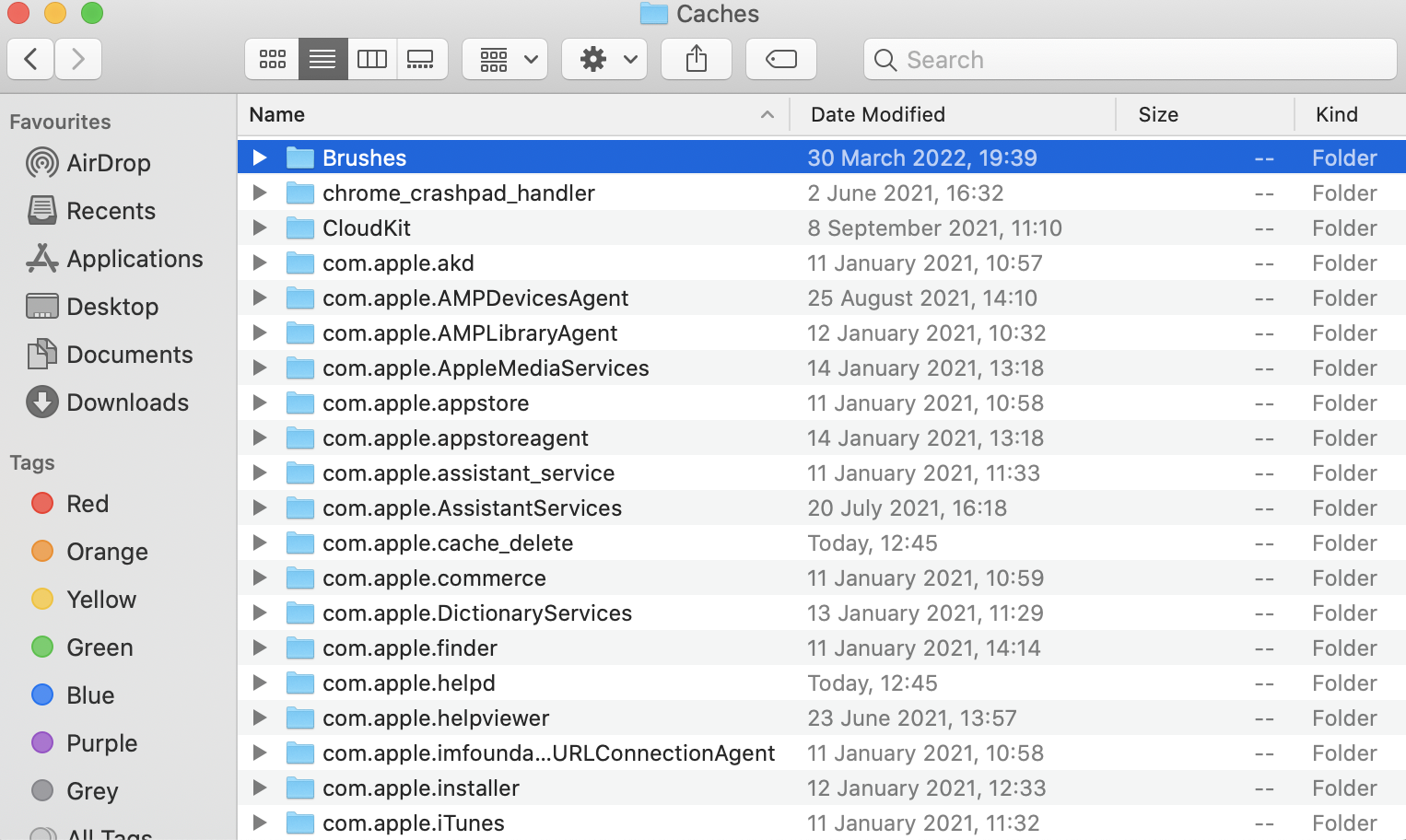Image resolution: width=1406 pixels, height=840 pixels.
Task: Open Recents in the sidebar
Action: pos(91,211)
